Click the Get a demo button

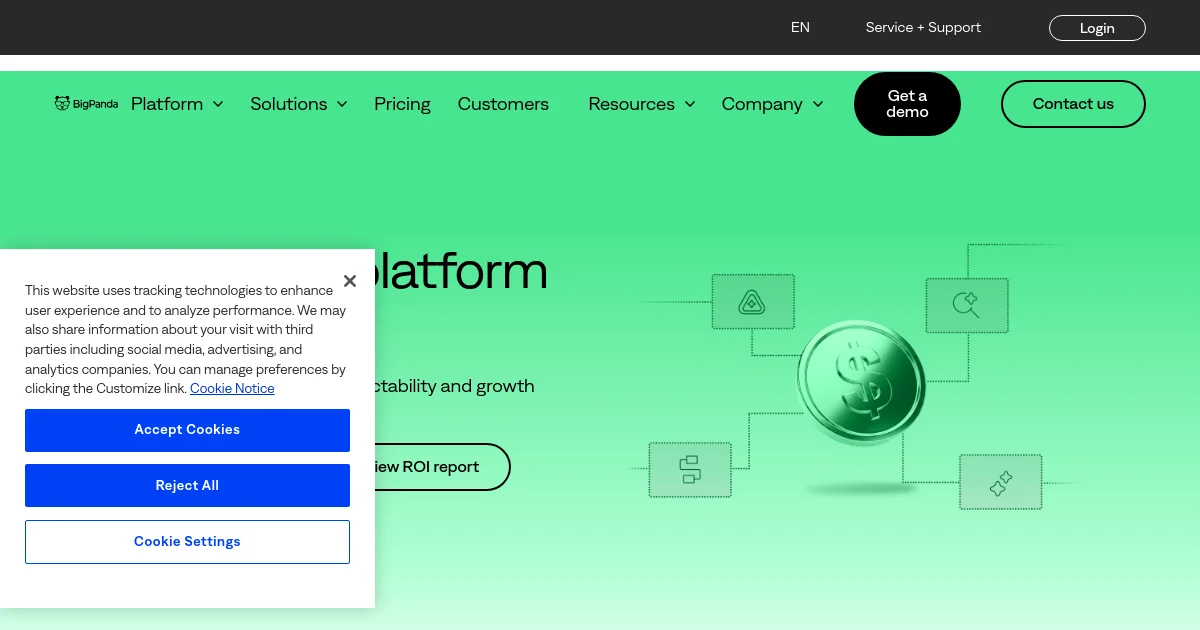click(x=907, y=104)
